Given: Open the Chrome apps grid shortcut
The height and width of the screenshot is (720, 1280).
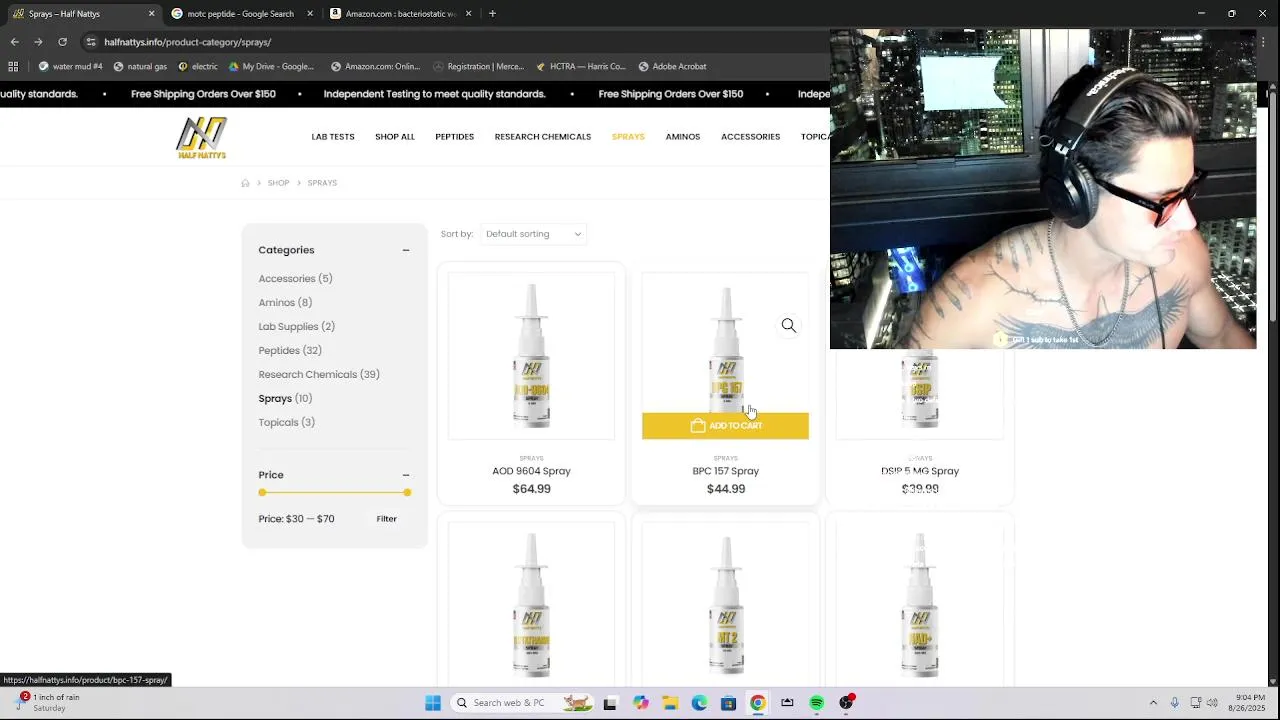Looking at the screenshot, I should pos(13,67).
